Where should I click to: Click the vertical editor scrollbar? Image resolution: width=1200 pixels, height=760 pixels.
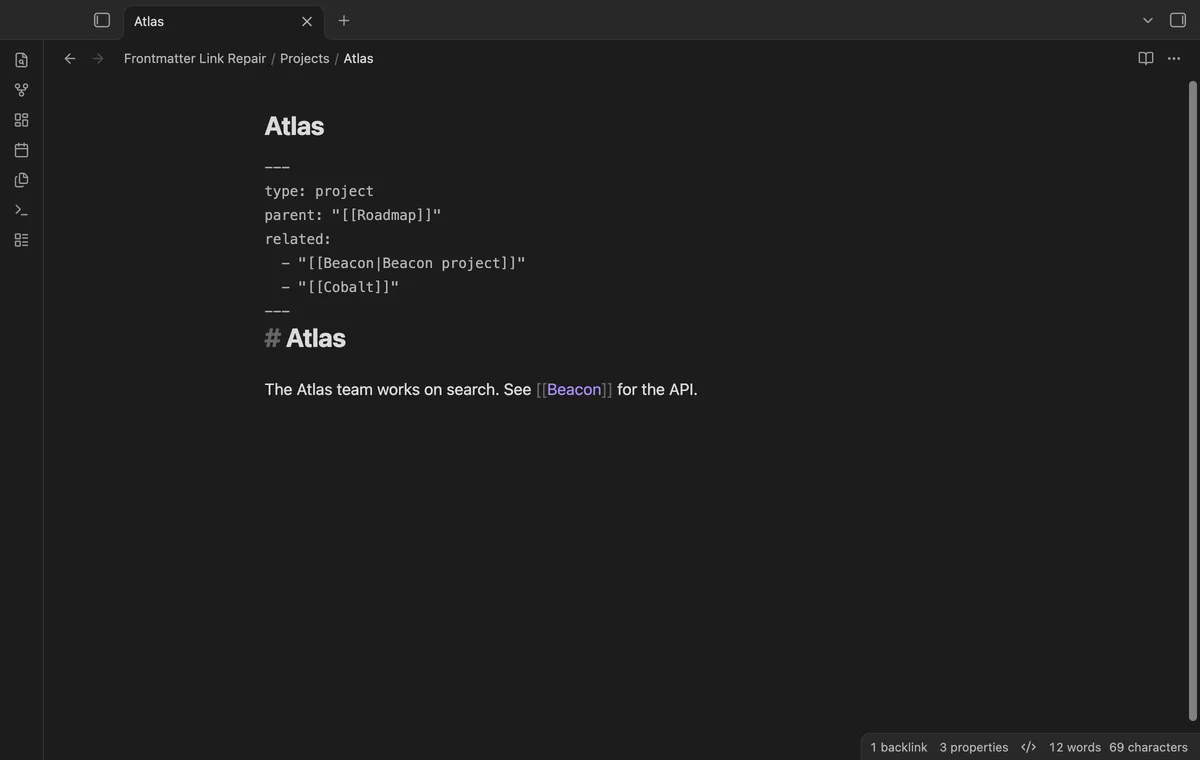tap(1192, 400)
